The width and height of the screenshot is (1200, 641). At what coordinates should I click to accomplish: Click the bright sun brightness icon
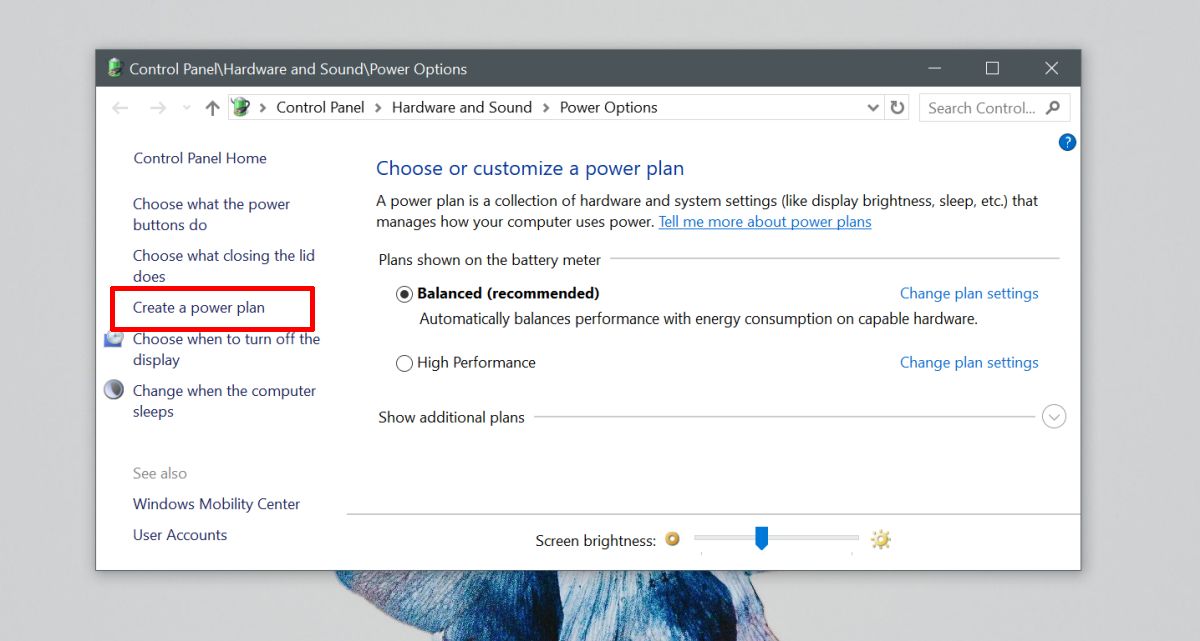(880, 540)
